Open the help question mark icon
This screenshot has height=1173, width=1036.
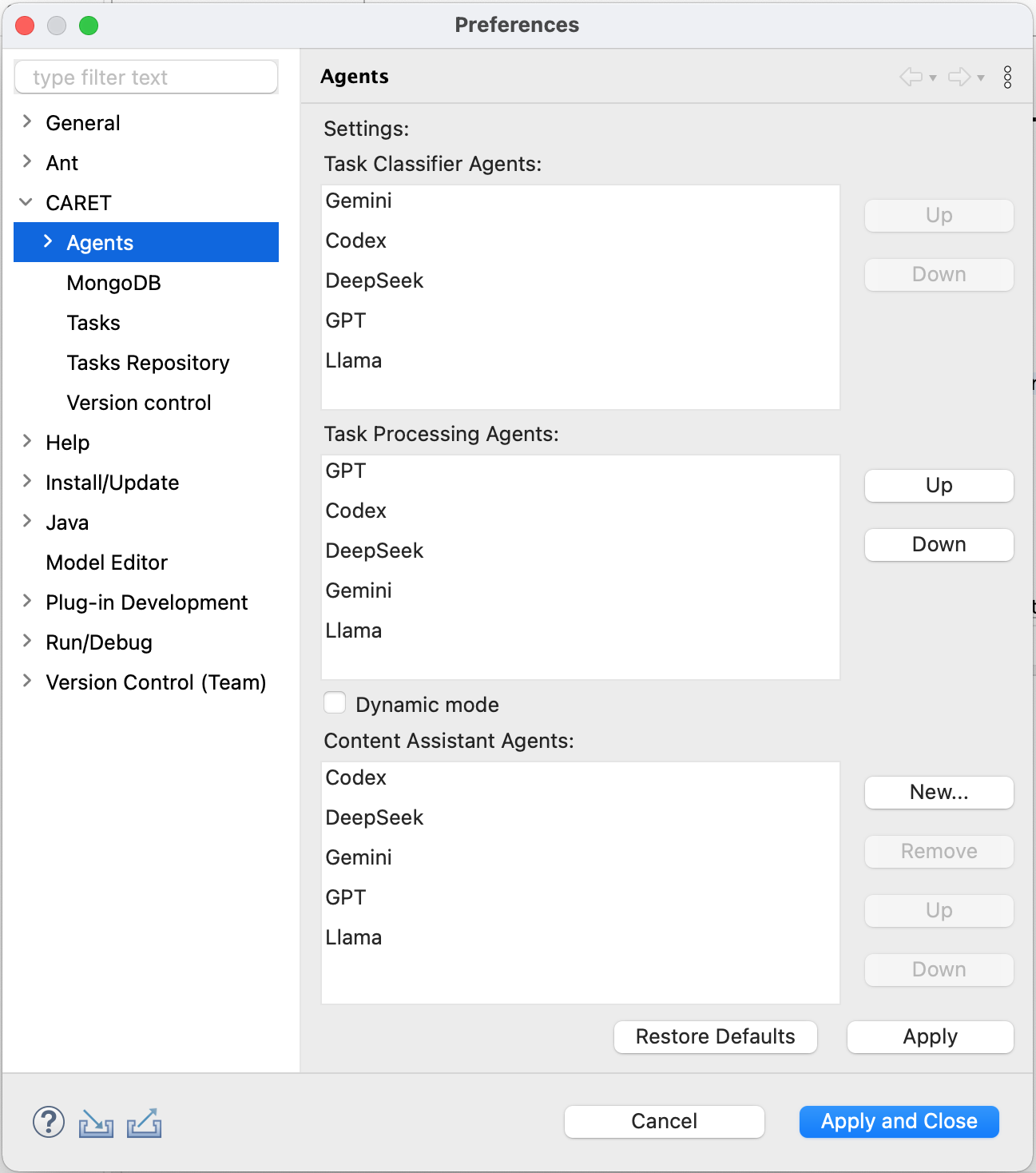pos(48,1122)
